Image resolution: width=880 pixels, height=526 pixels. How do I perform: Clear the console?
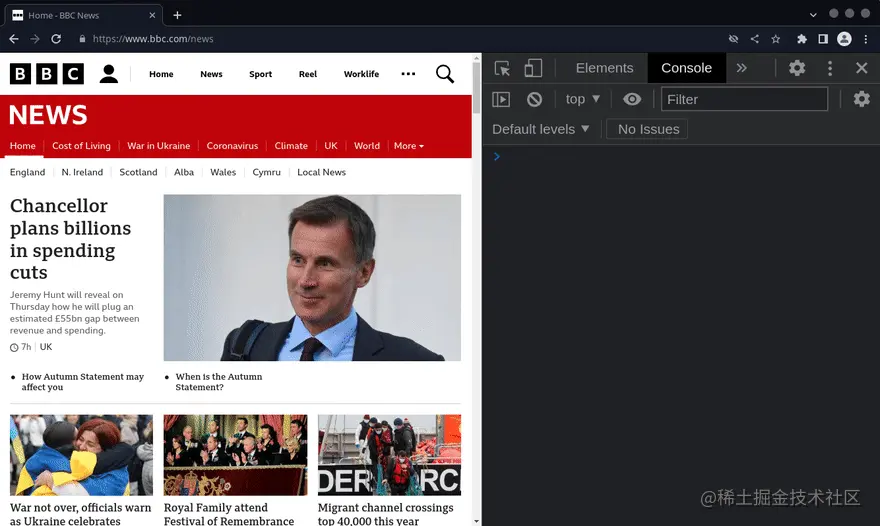point(534,99)
